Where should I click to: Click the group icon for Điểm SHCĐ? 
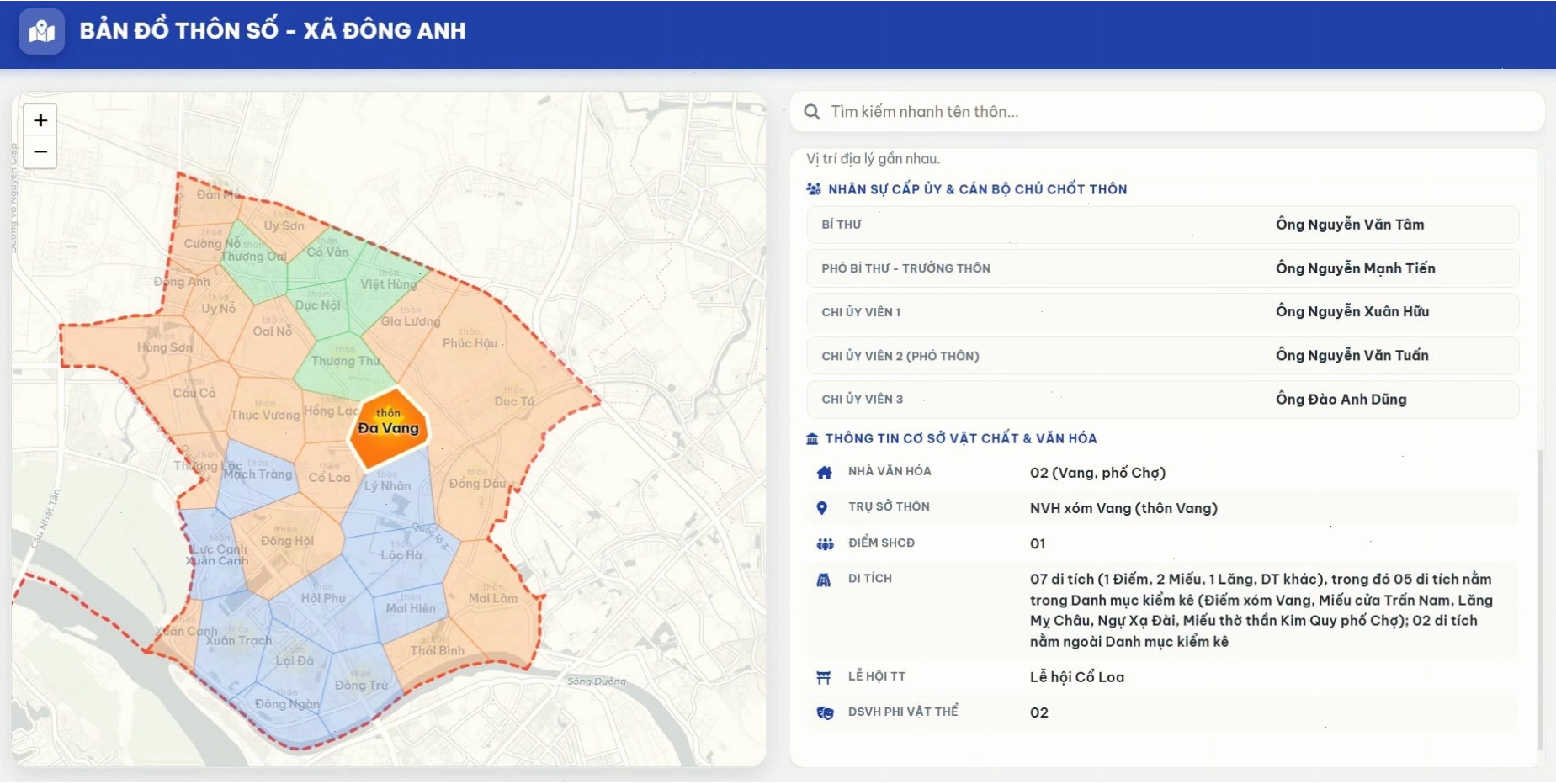(825, 544)
